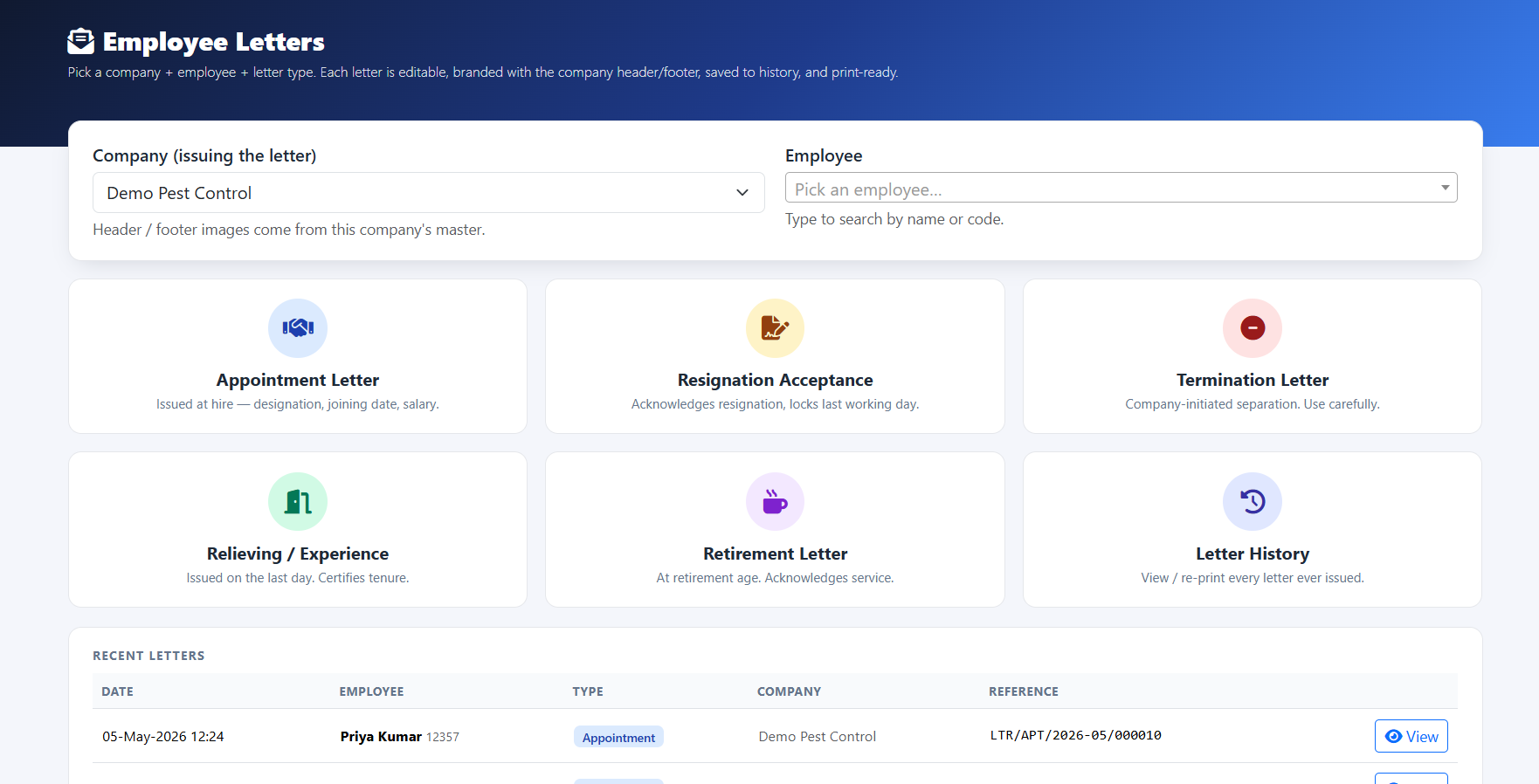
Task: Click the Appointment type badge
Action: coord(618,737)
